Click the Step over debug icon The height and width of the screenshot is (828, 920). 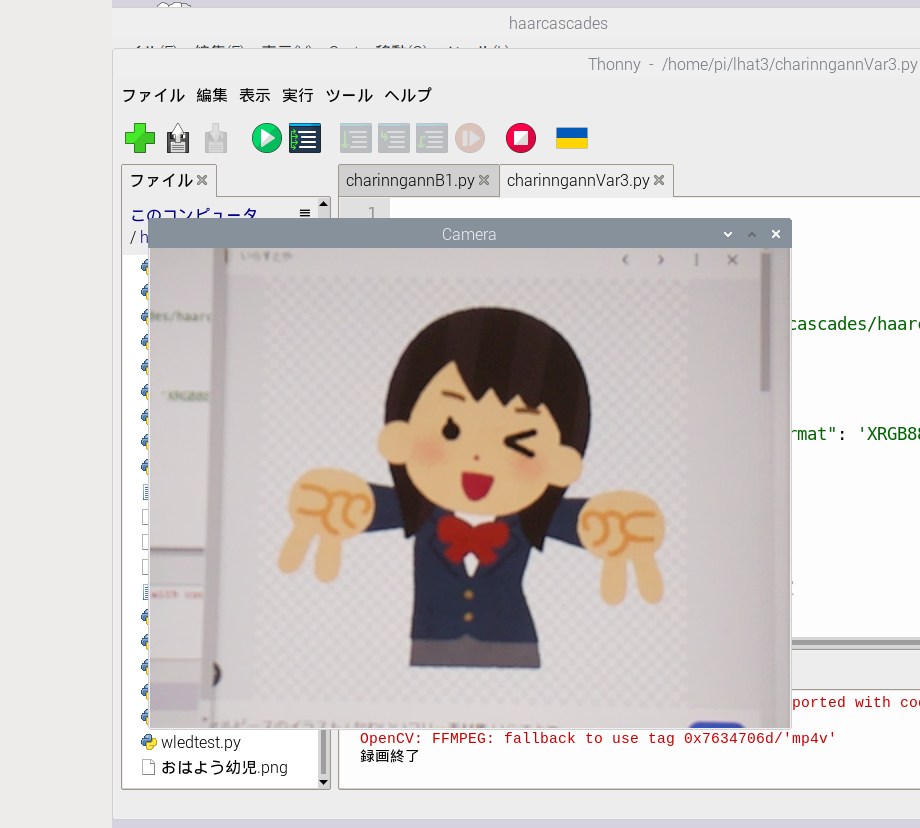[356, 138]
